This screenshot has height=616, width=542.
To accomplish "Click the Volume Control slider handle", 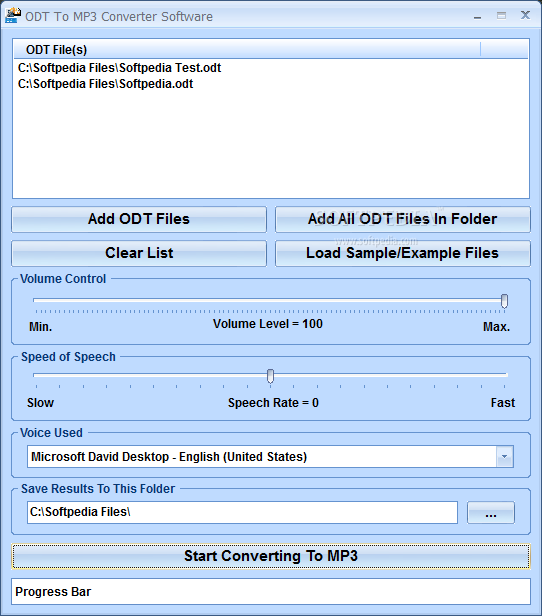I will coord(504,301).
